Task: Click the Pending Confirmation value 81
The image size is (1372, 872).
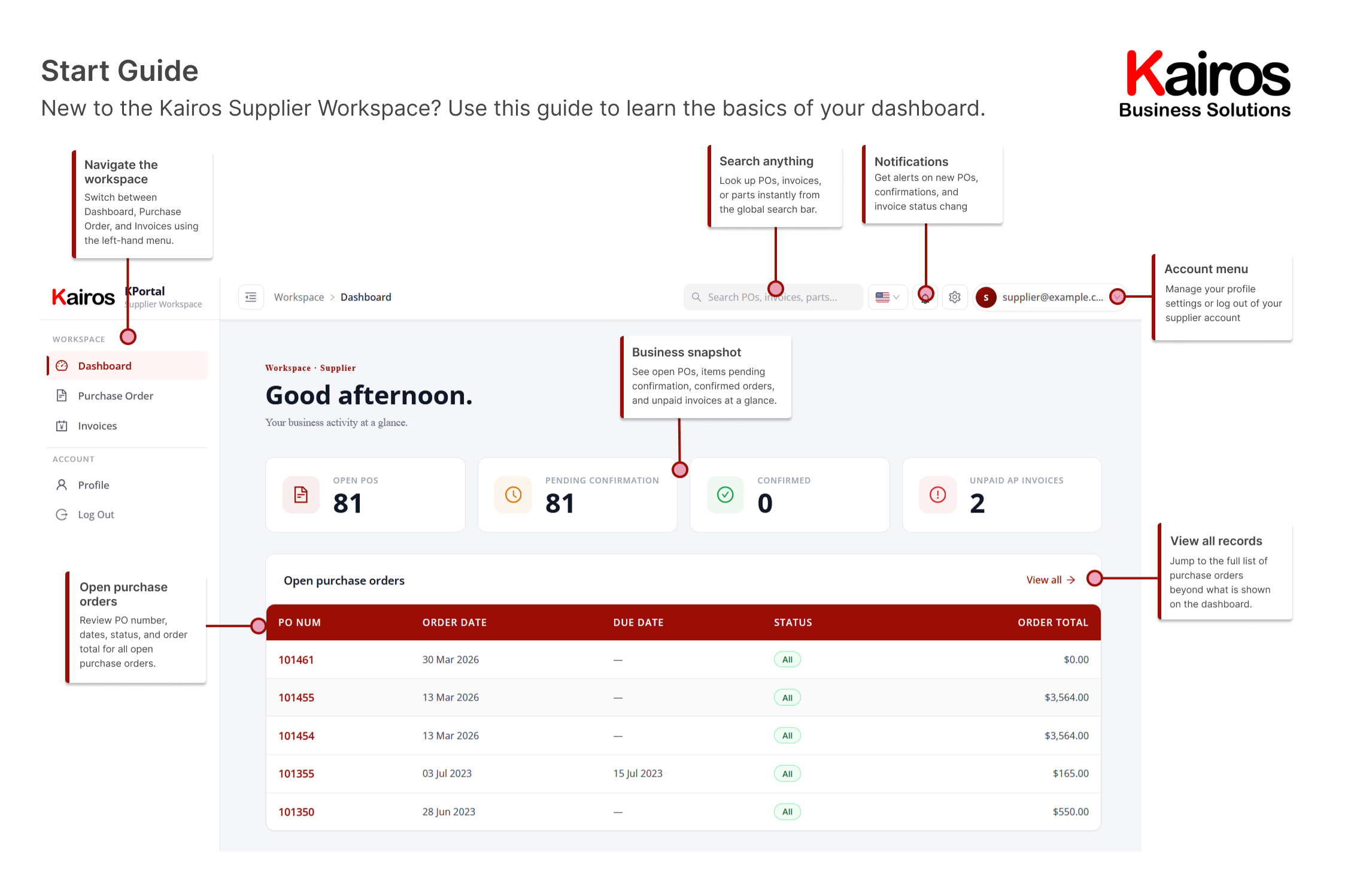Action: [560, 504]
